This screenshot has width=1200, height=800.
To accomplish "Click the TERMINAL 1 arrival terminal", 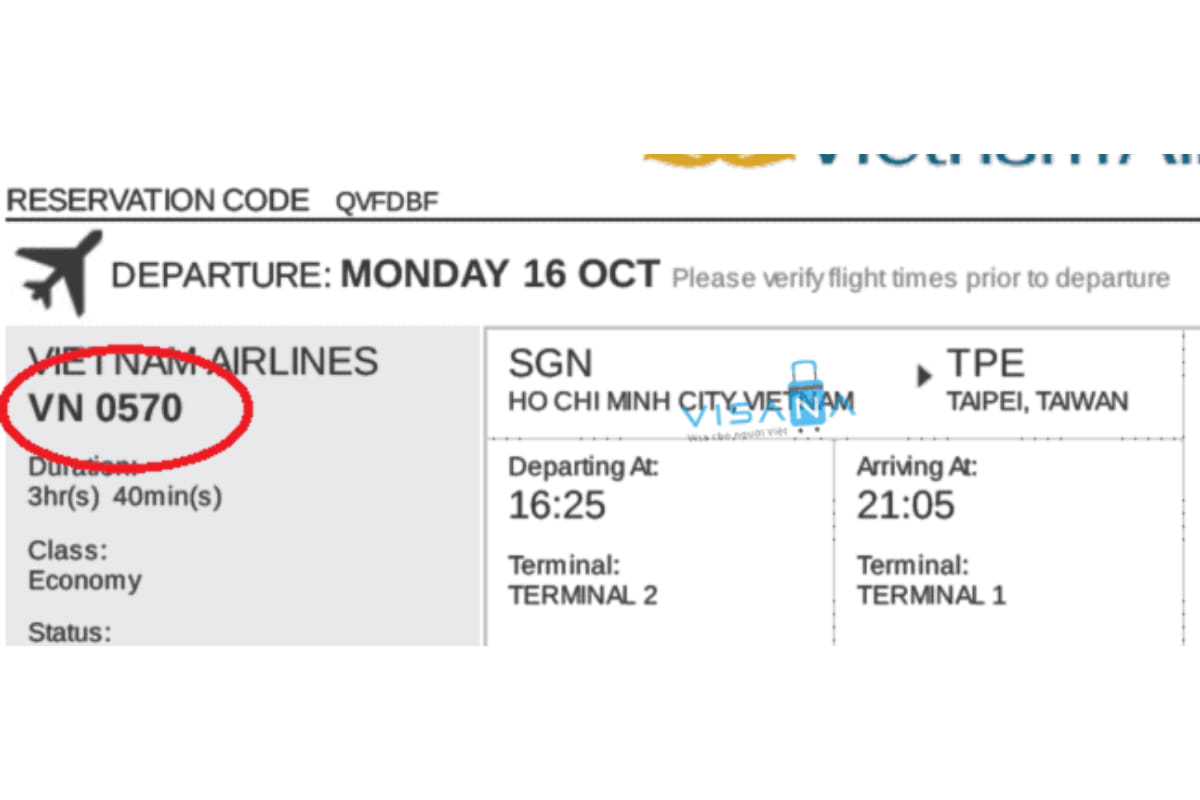I will coord(931,595).
